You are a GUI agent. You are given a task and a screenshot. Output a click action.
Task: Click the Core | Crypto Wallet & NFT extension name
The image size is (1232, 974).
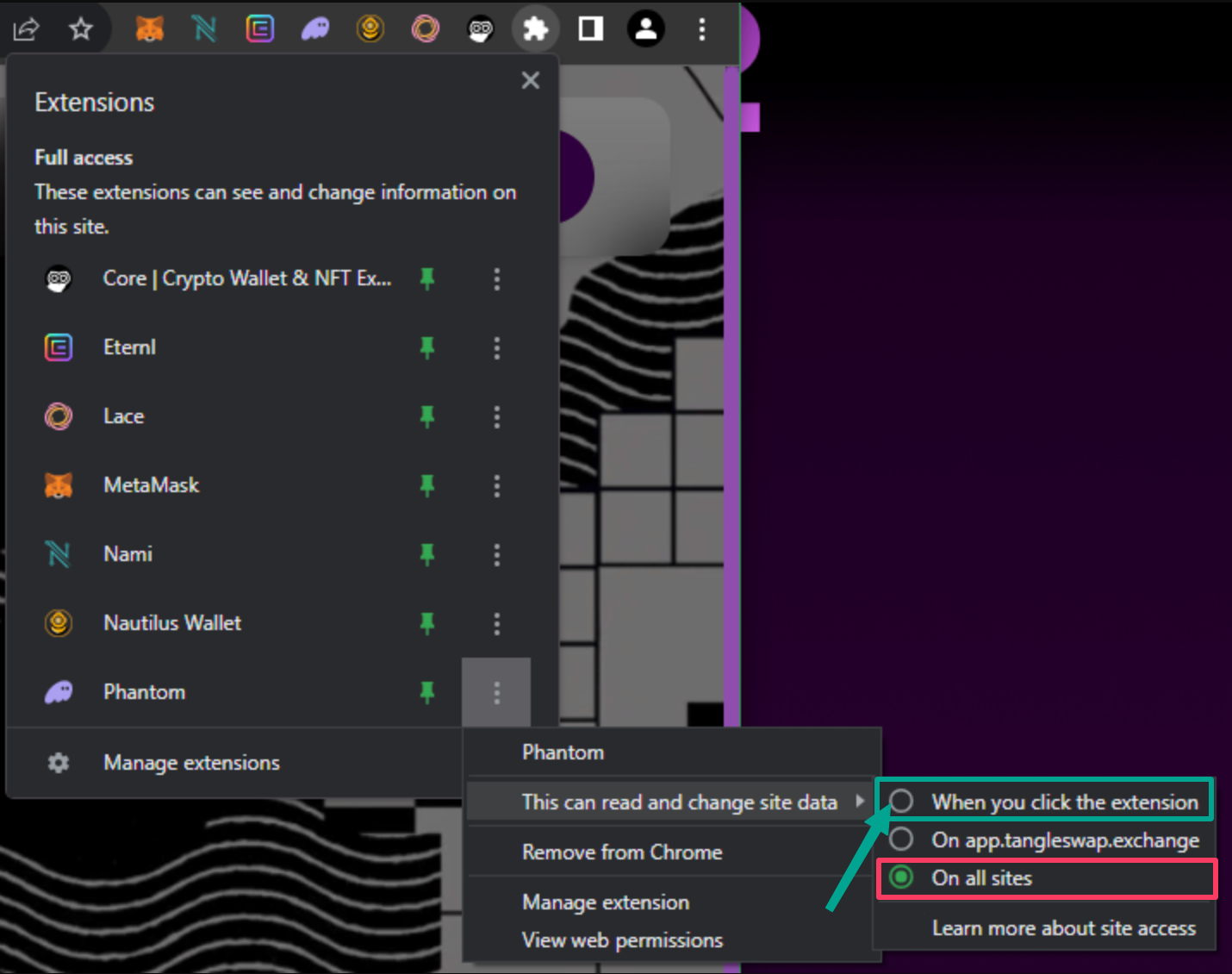click(x=246, y=278)
